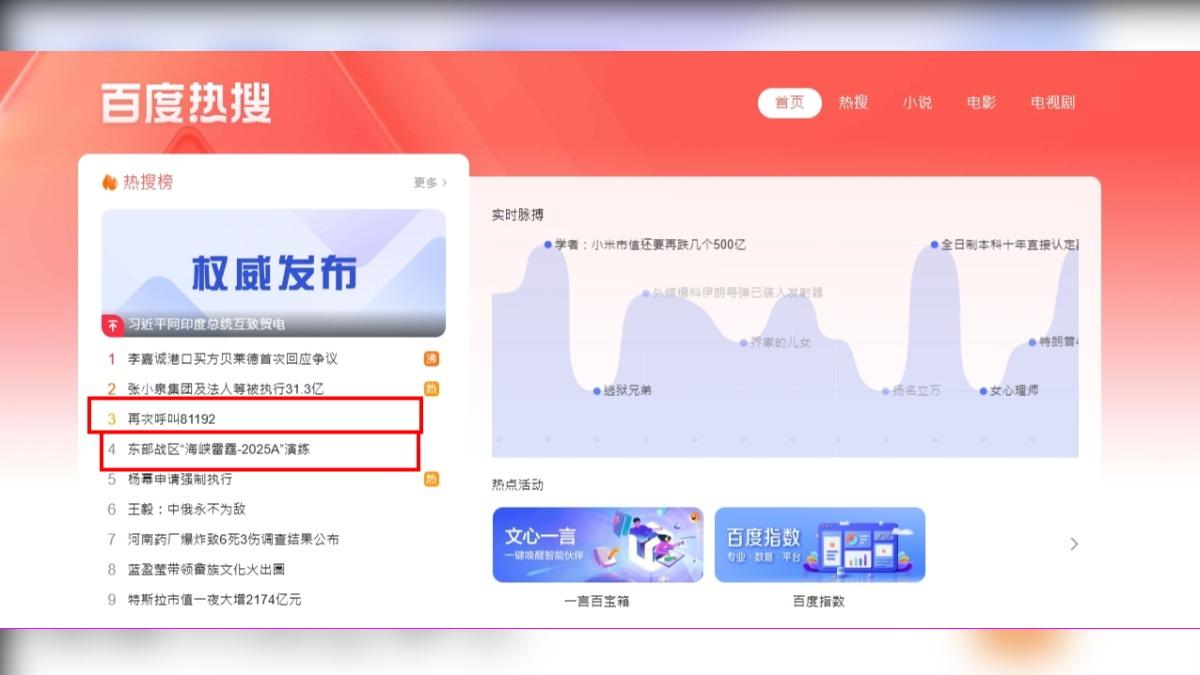Open 杨幂申请强制执行 entry
Screen dimensions: 1200x675
pyautogui.click(x=180, y=479)
